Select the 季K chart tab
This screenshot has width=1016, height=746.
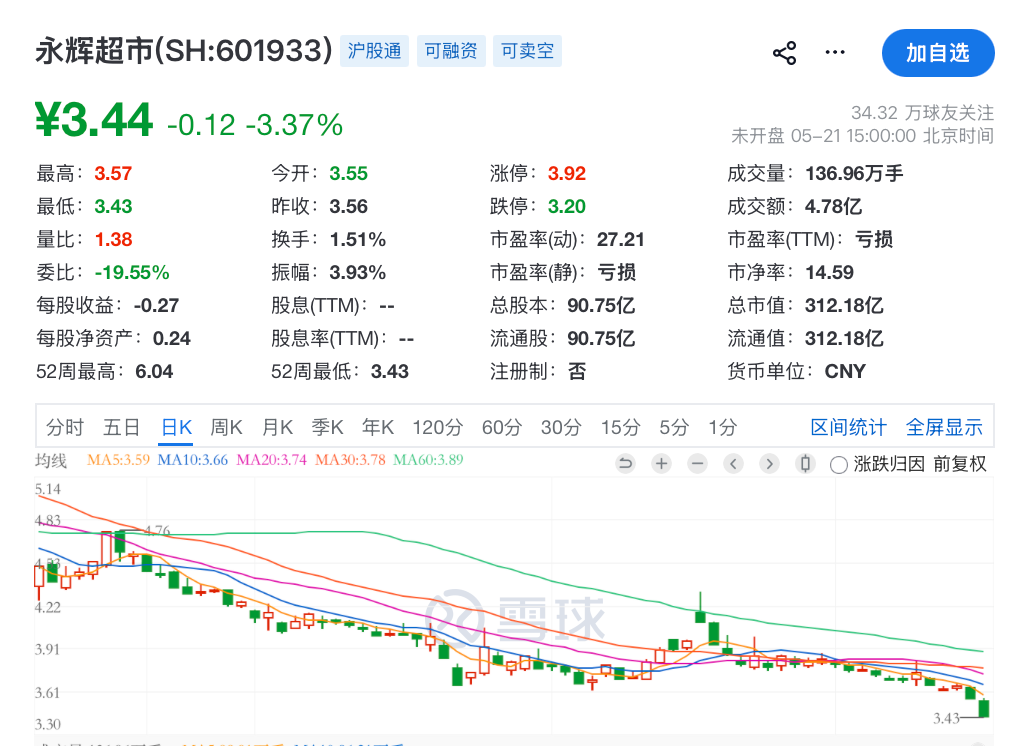[327, 427]
